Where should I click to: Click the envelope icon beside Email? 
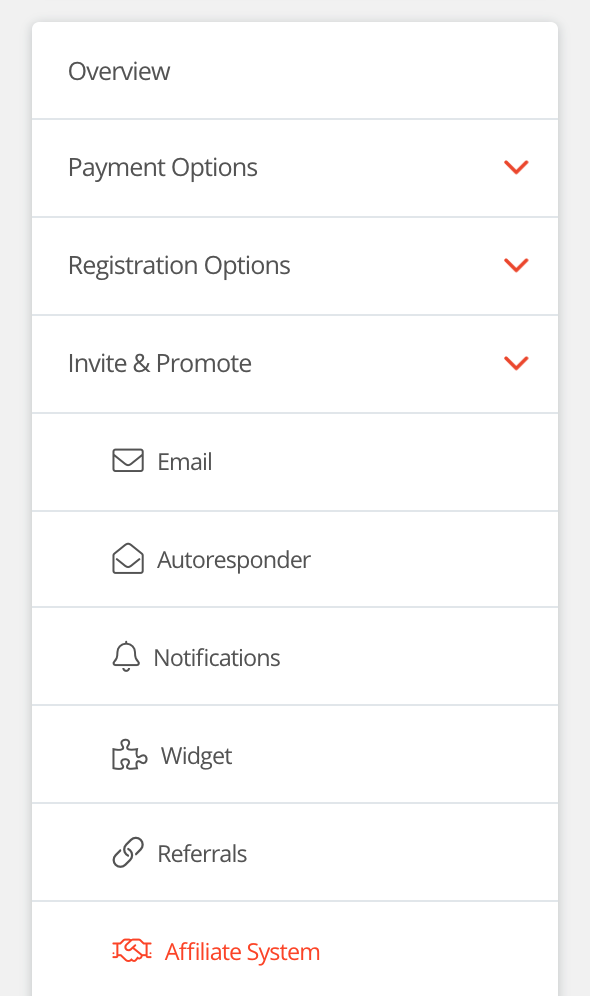[x=128, y=461]
